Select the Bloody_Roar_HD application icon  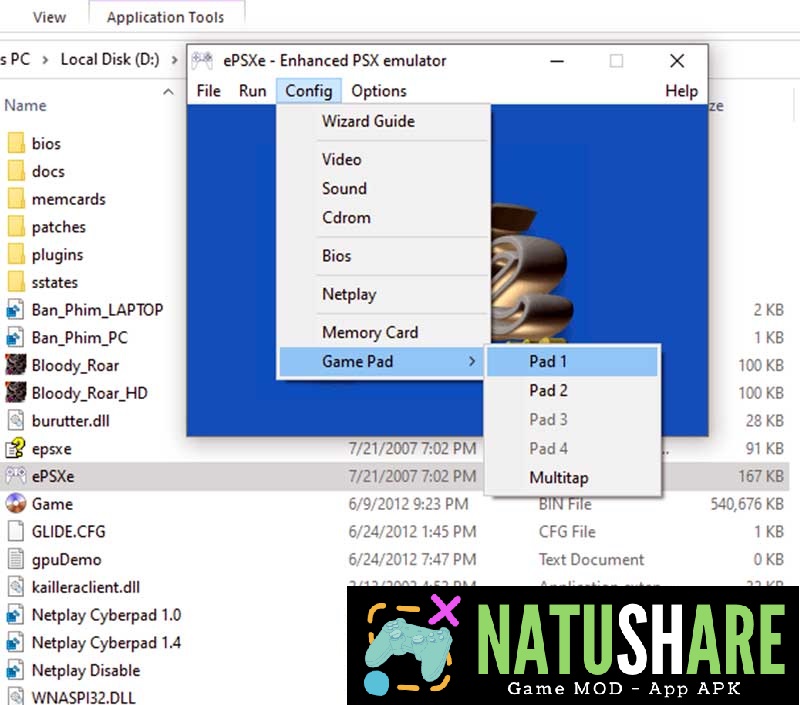click(15, 392)
